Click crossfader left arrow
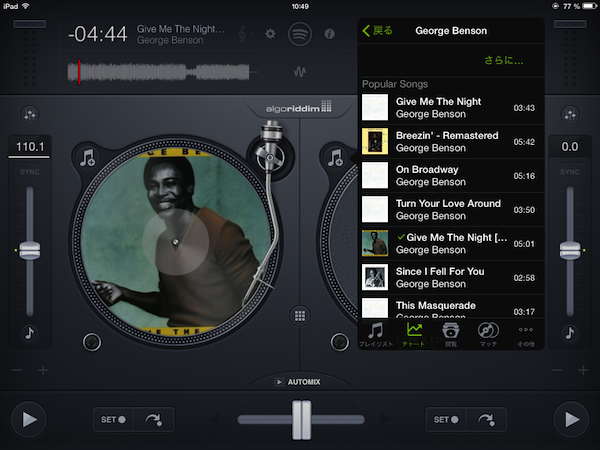The width and height of the screenshot is (600, 450). (x=214, y=419)
